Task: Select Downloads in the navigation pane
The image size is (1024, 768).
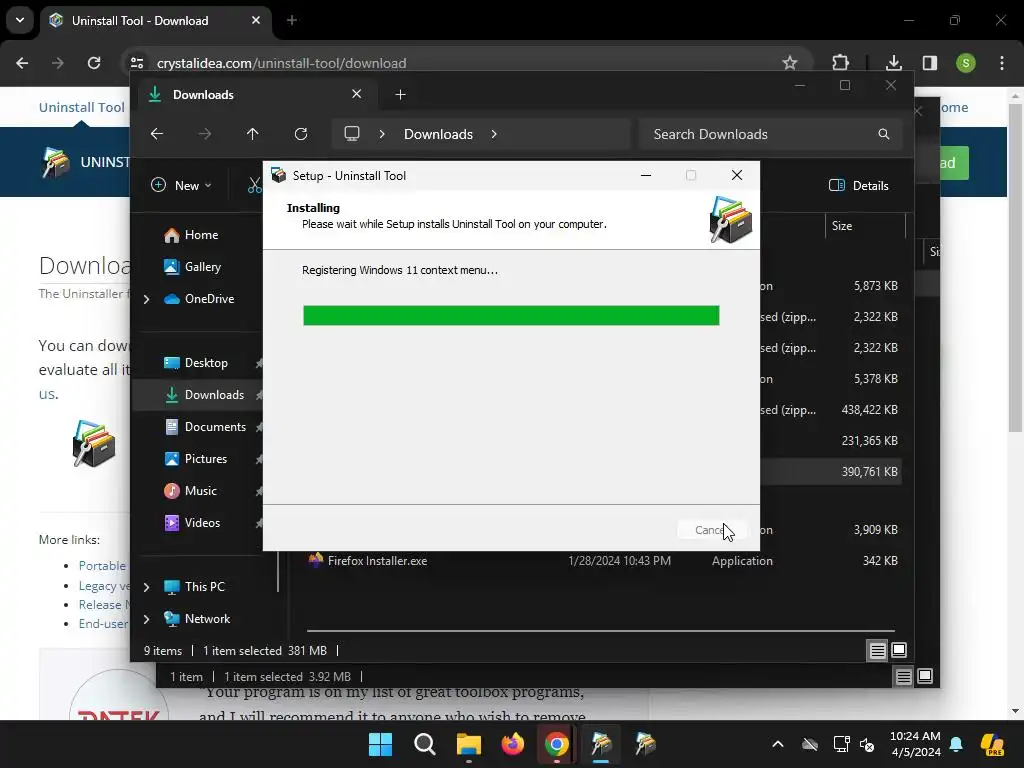Action: pyautogui.click(x=204, y=394)
